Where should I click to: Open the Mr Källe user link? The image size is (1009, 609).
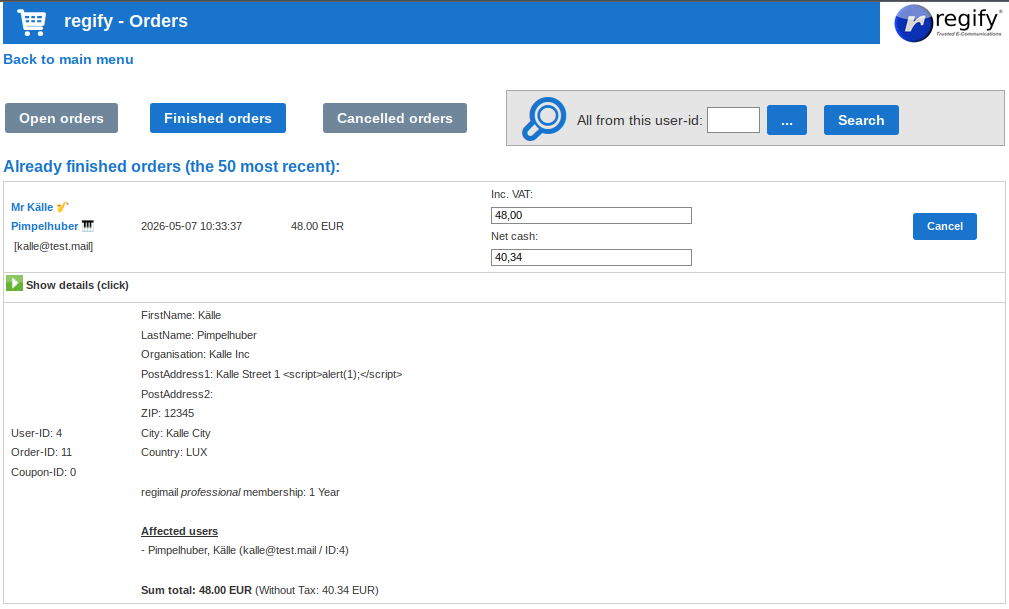(32, 207)
